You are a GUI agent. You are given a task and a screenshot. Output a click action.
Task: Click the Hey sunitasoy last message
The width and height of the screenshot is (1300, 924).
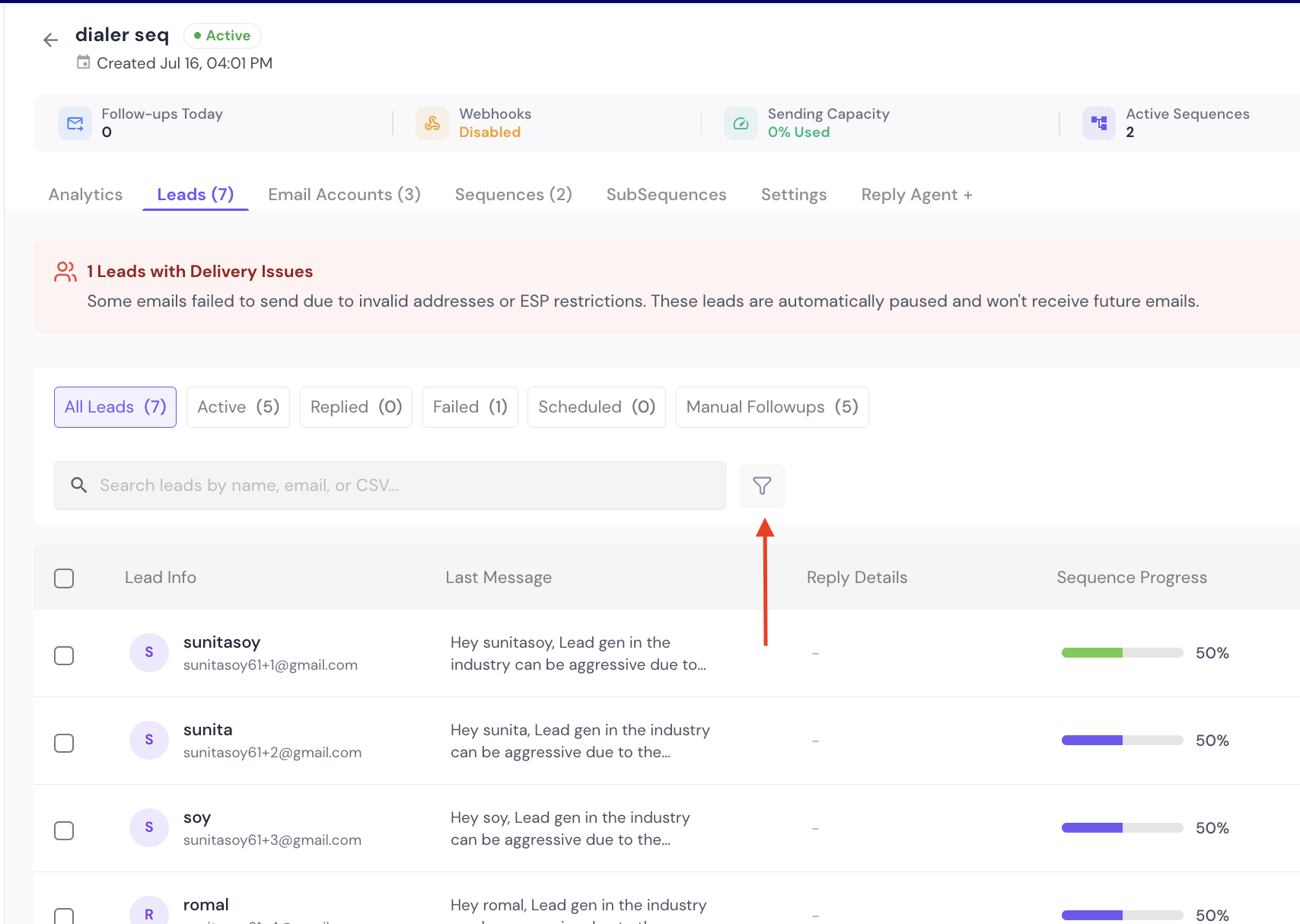click(x=578, y=654)
